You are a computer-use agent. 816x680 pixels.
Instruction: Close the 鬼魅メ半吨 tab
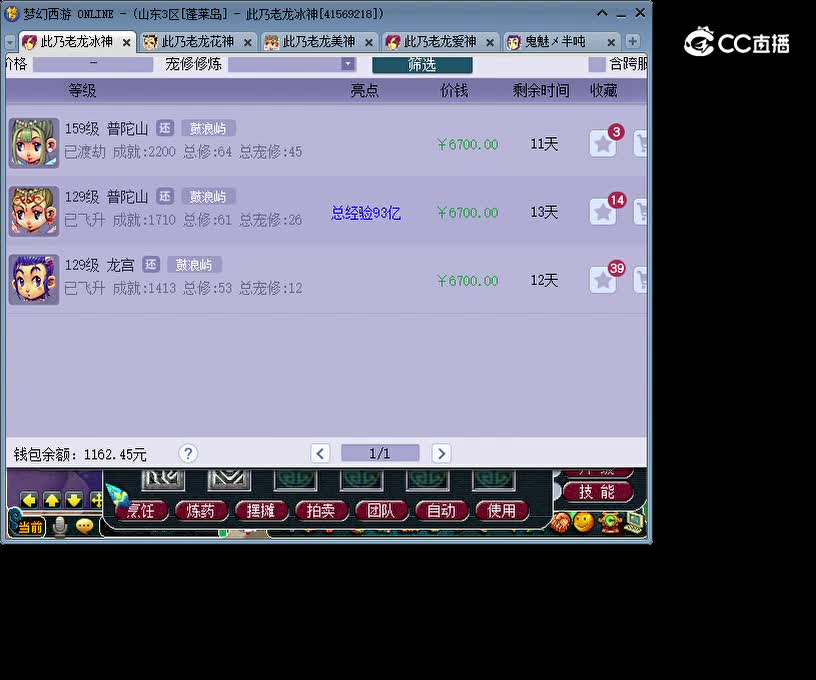[611, 43]
